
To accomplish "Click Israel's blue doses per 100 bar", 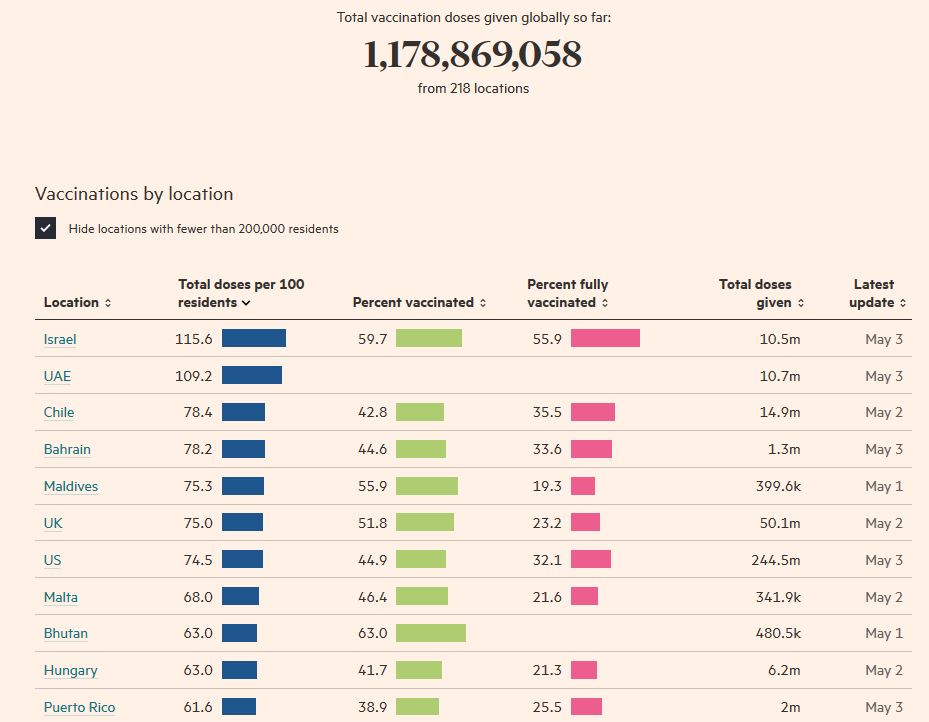I will [253, 339].
